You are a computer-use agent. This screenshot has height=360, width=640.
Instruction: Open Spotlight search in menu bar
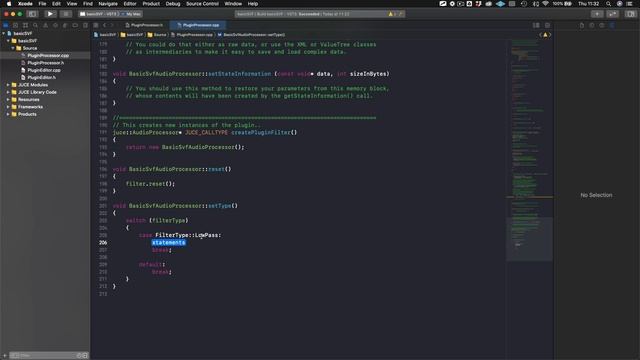(x=608, y=4)
